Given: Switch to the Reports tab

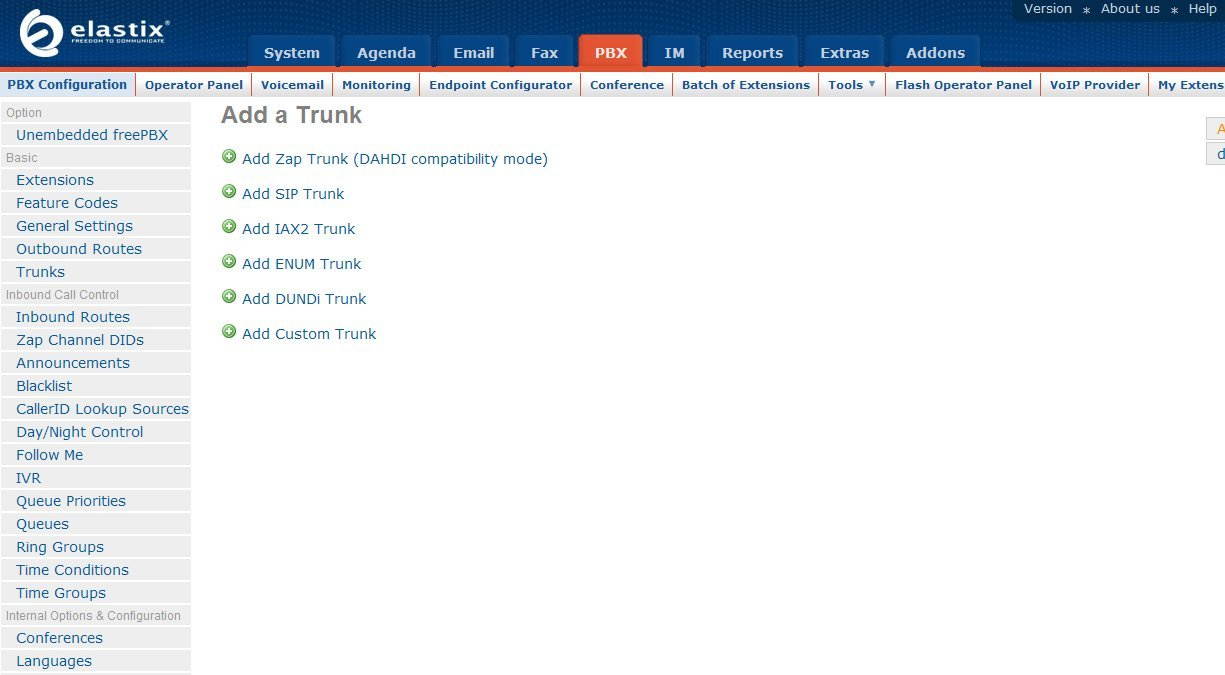Looking at the screenshot, I should [752, 52].
